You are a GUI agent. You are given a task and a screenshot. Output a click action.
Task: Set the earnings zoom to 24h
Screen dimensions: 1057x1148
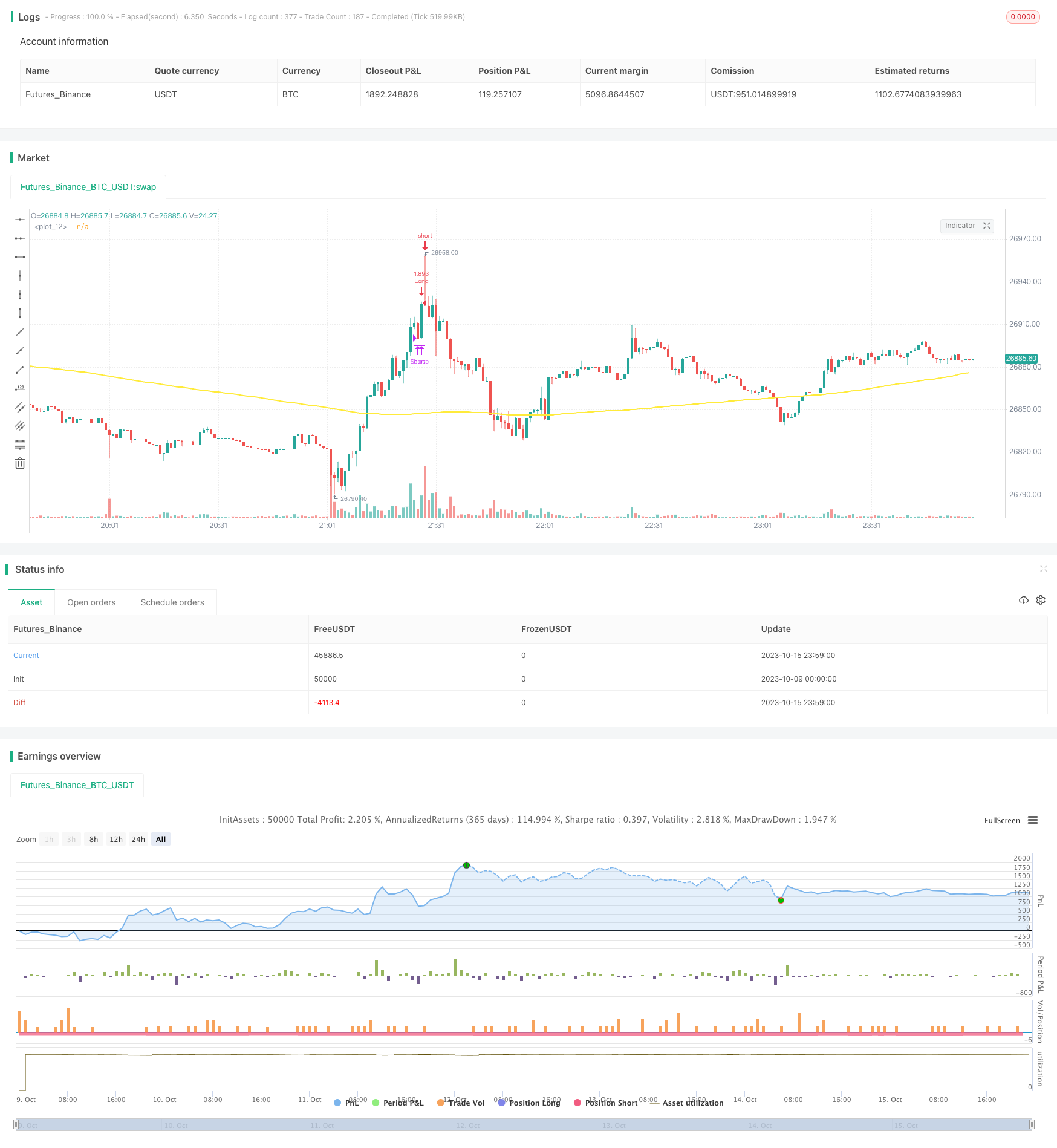pyautogui.click(x=138, y=839)
